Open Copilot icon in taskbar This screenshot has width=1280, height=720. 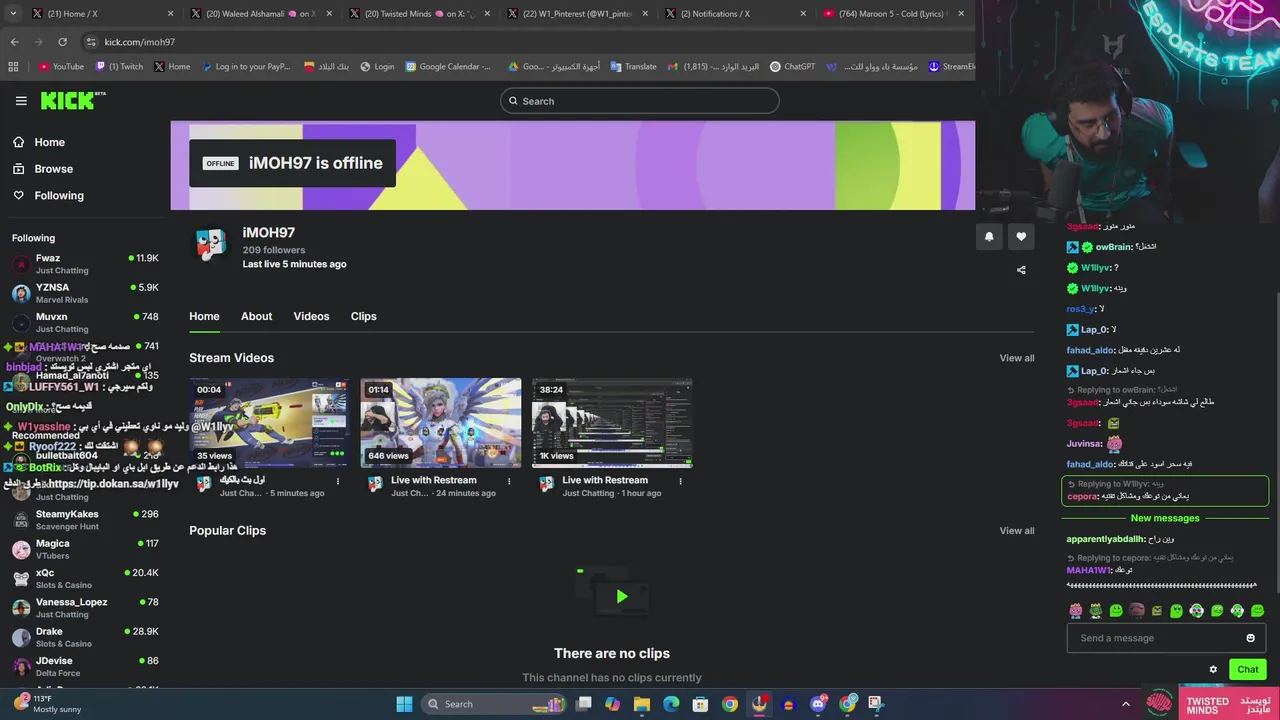612,704
